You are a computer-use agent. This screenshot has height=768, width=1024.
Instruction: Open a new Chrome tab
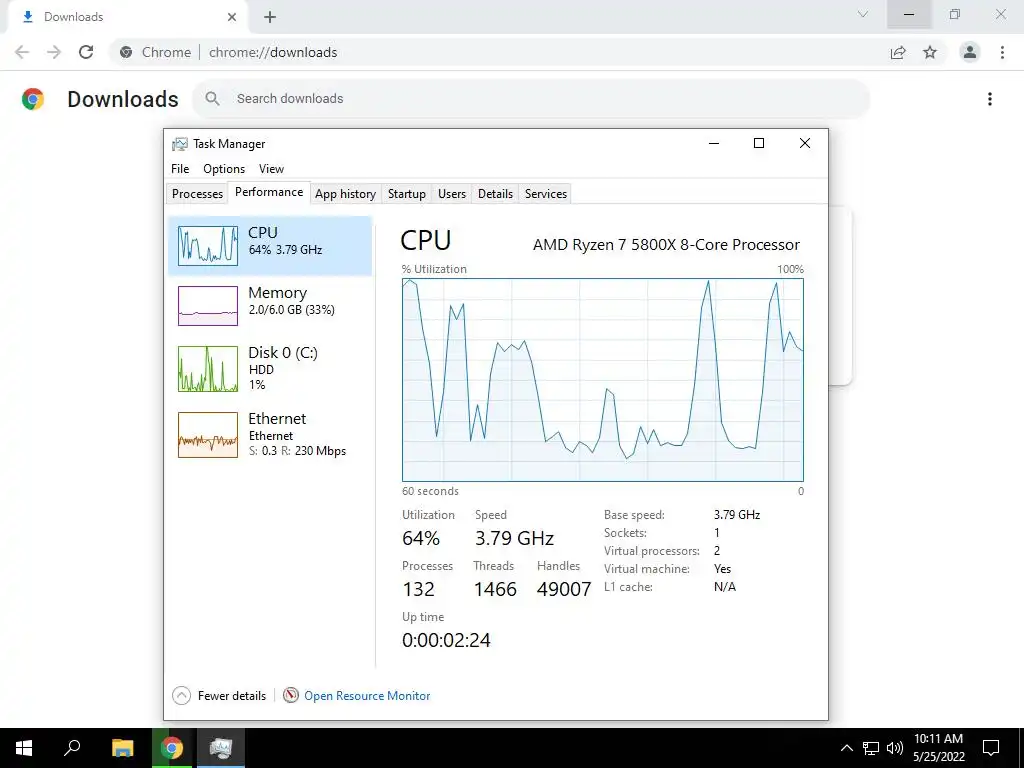click(270, 17)
